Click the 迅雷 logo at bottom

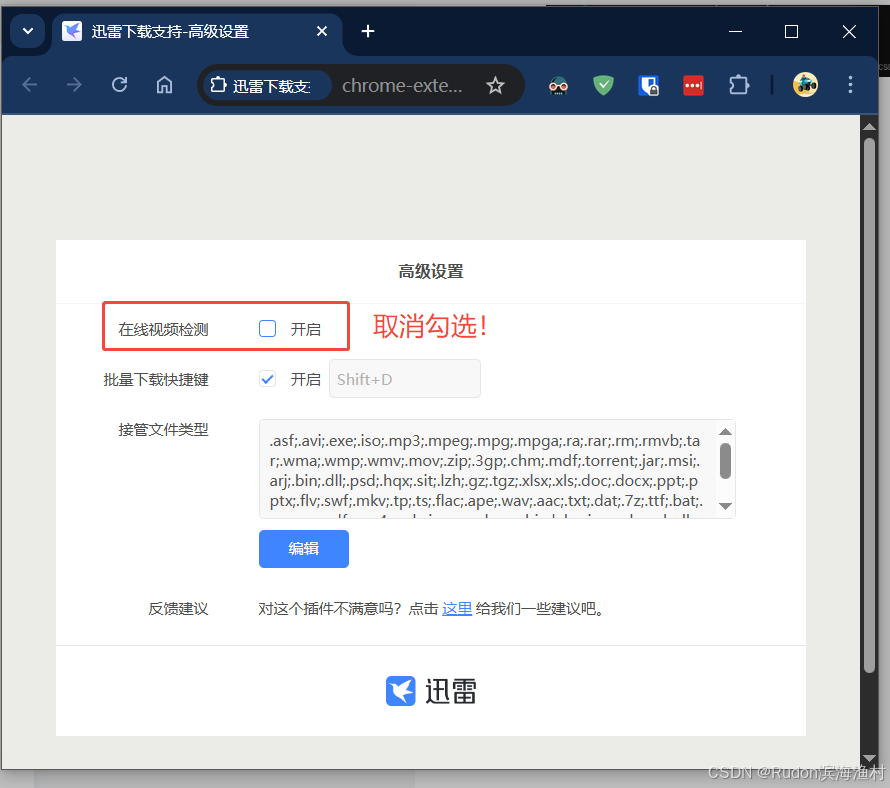[431, 691]
